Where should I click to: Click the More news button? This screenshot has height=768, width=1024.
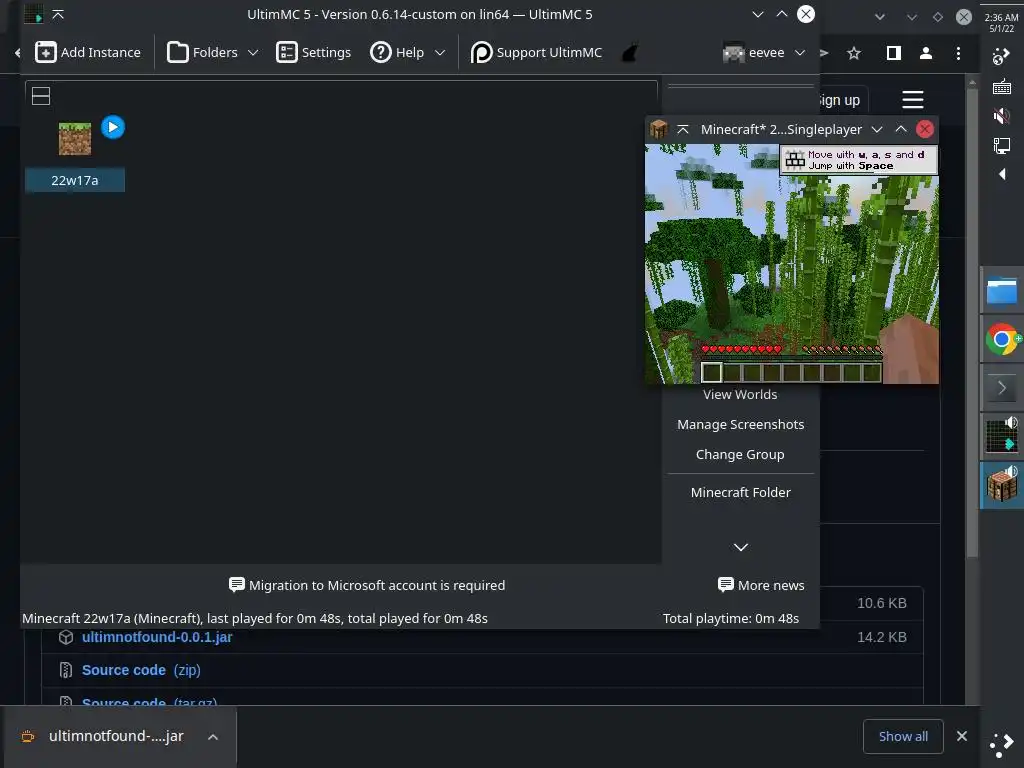[761, 585]
